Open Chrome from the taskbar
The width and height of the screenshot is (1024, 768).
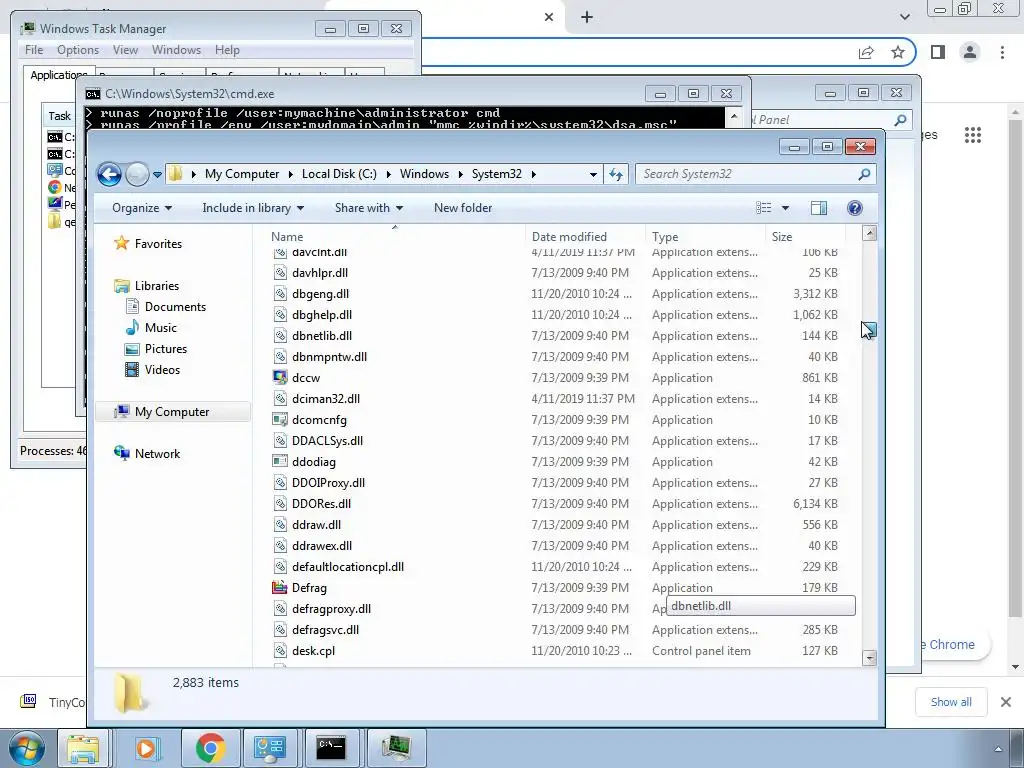pyautogui.click(x=210, y=748)
